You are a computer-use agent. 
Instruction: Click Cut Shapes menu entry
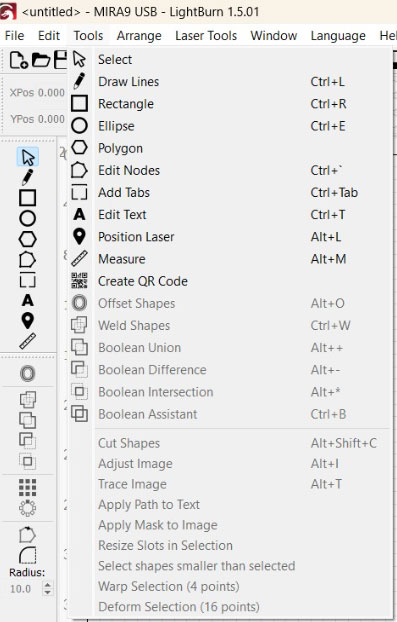click(229, 443)
